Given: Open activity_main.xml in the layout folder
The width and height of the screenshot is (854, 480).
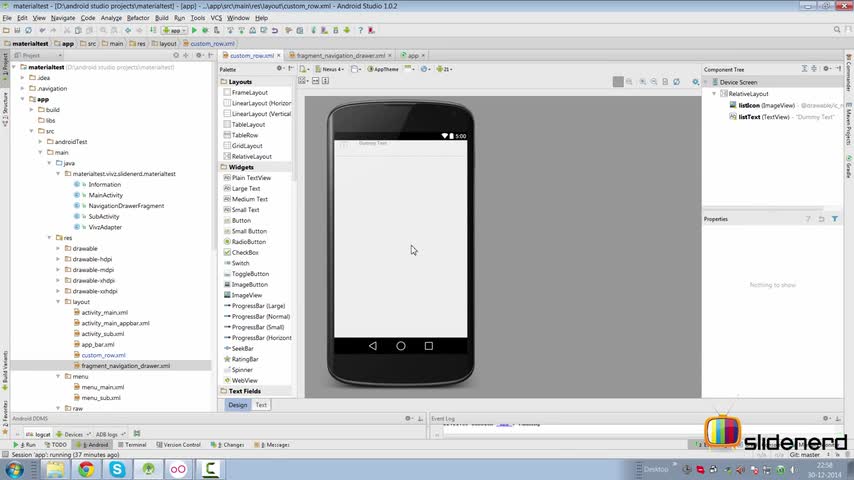Looking at the screenshot, I should pyautogui.click(x=104, y=312).
